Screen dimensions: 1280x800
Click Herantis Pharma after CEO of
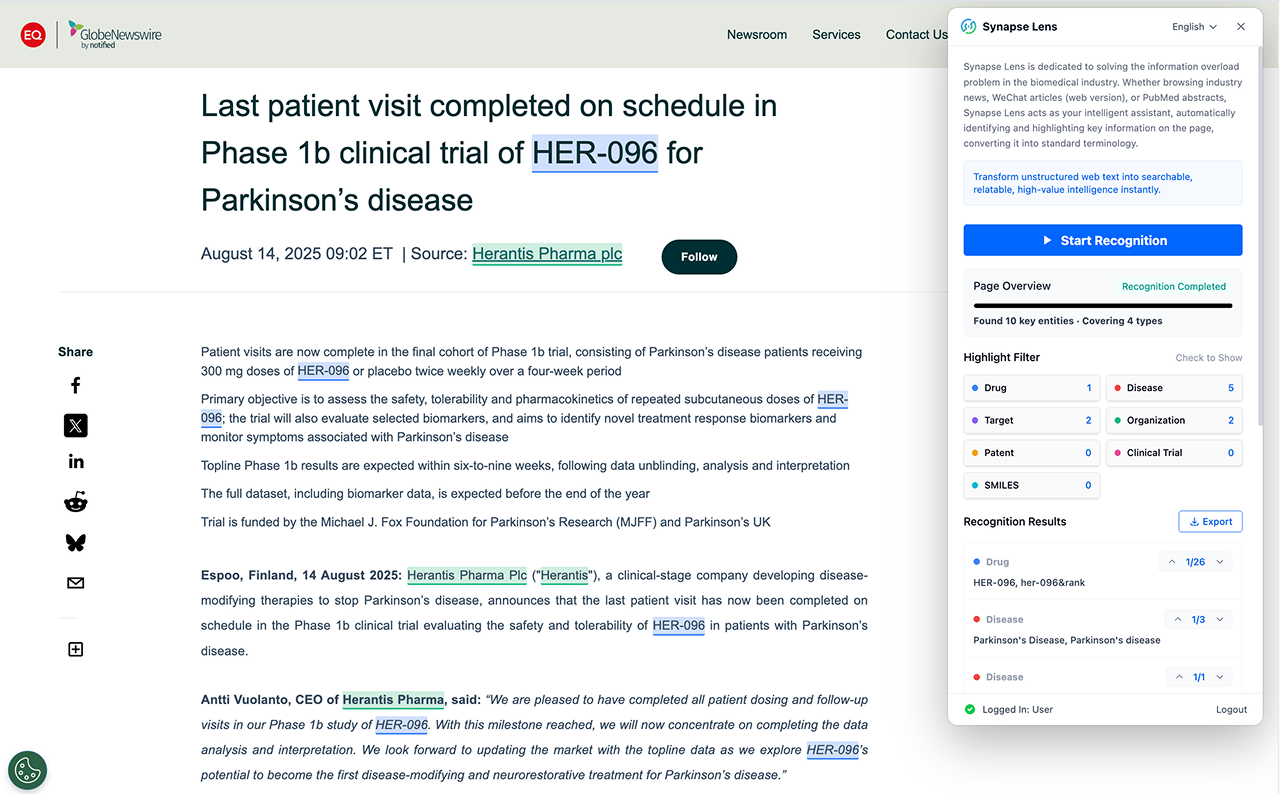[x=393, y=700]
